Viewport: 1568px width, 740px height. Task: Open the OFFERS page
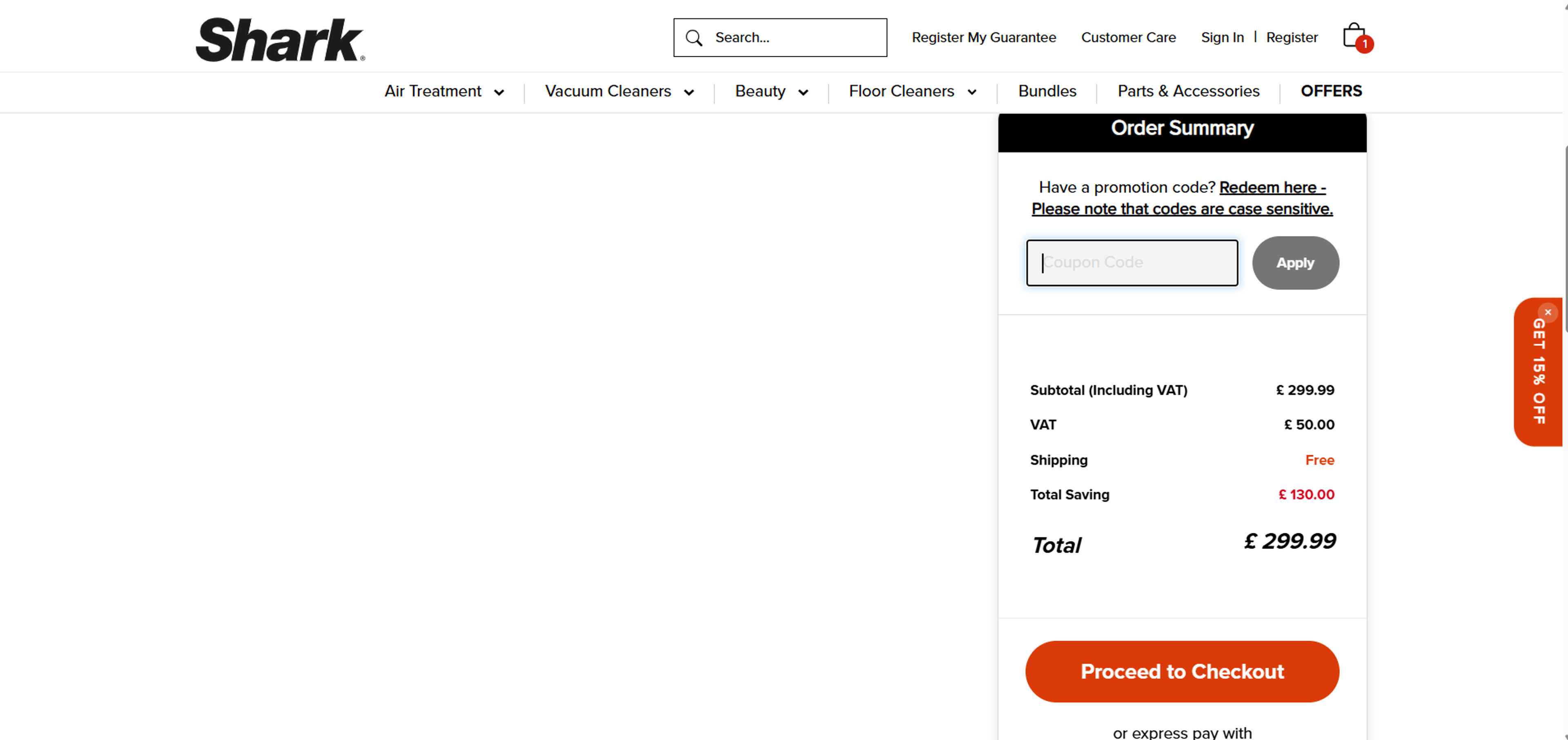tap(1331, 91)
